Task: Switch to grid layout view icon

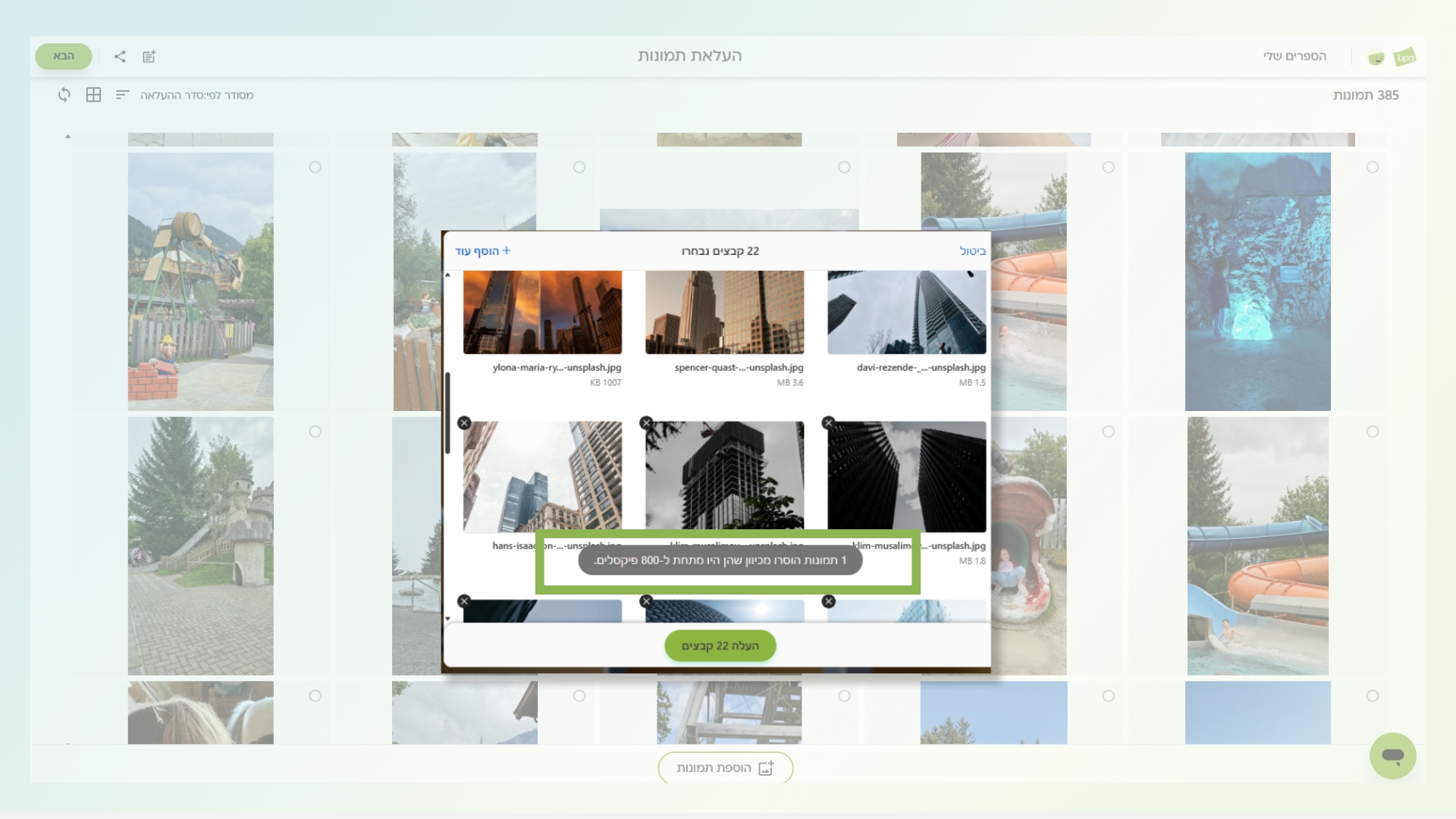Action: point(93,95)
